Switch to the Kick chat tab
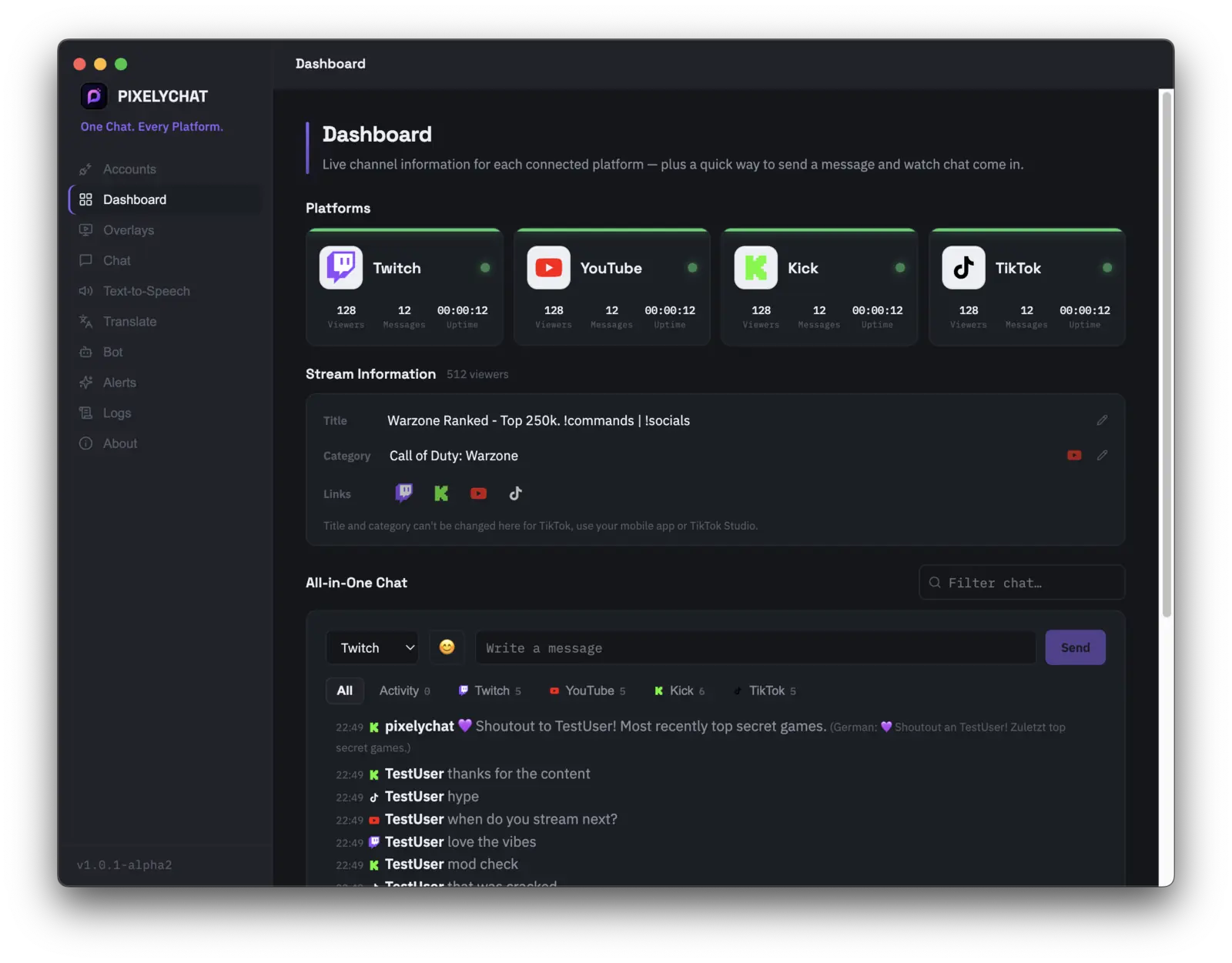1232x963 pixels. (680, 690)
